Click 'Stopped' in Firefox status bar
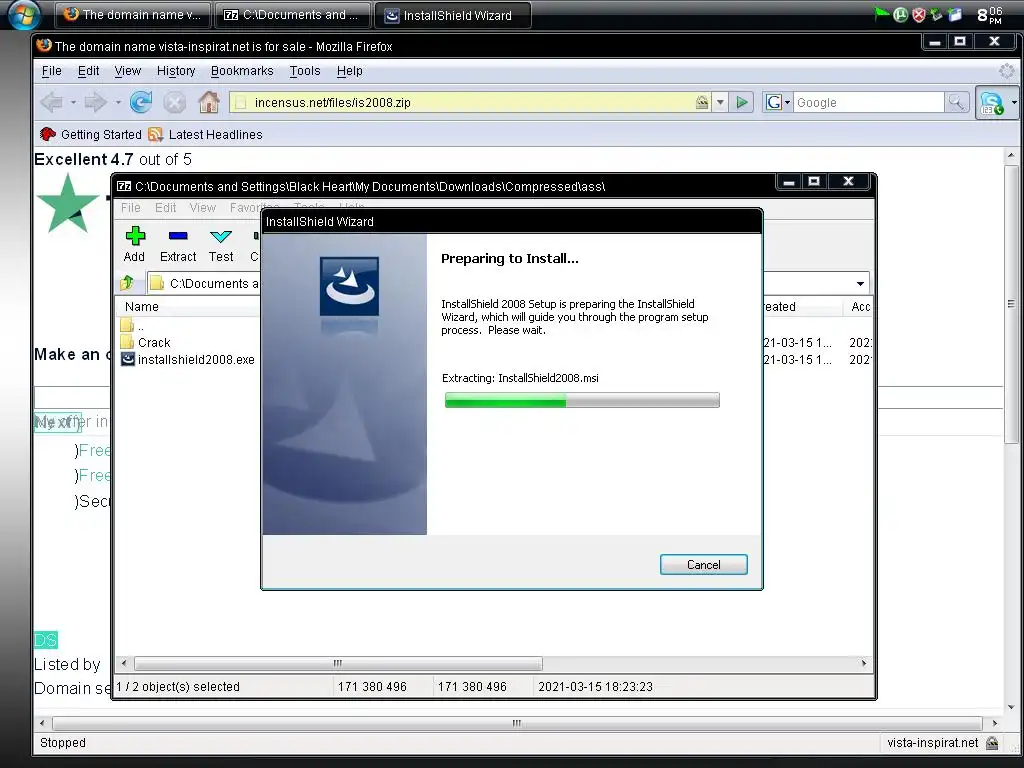 point(63,743)
